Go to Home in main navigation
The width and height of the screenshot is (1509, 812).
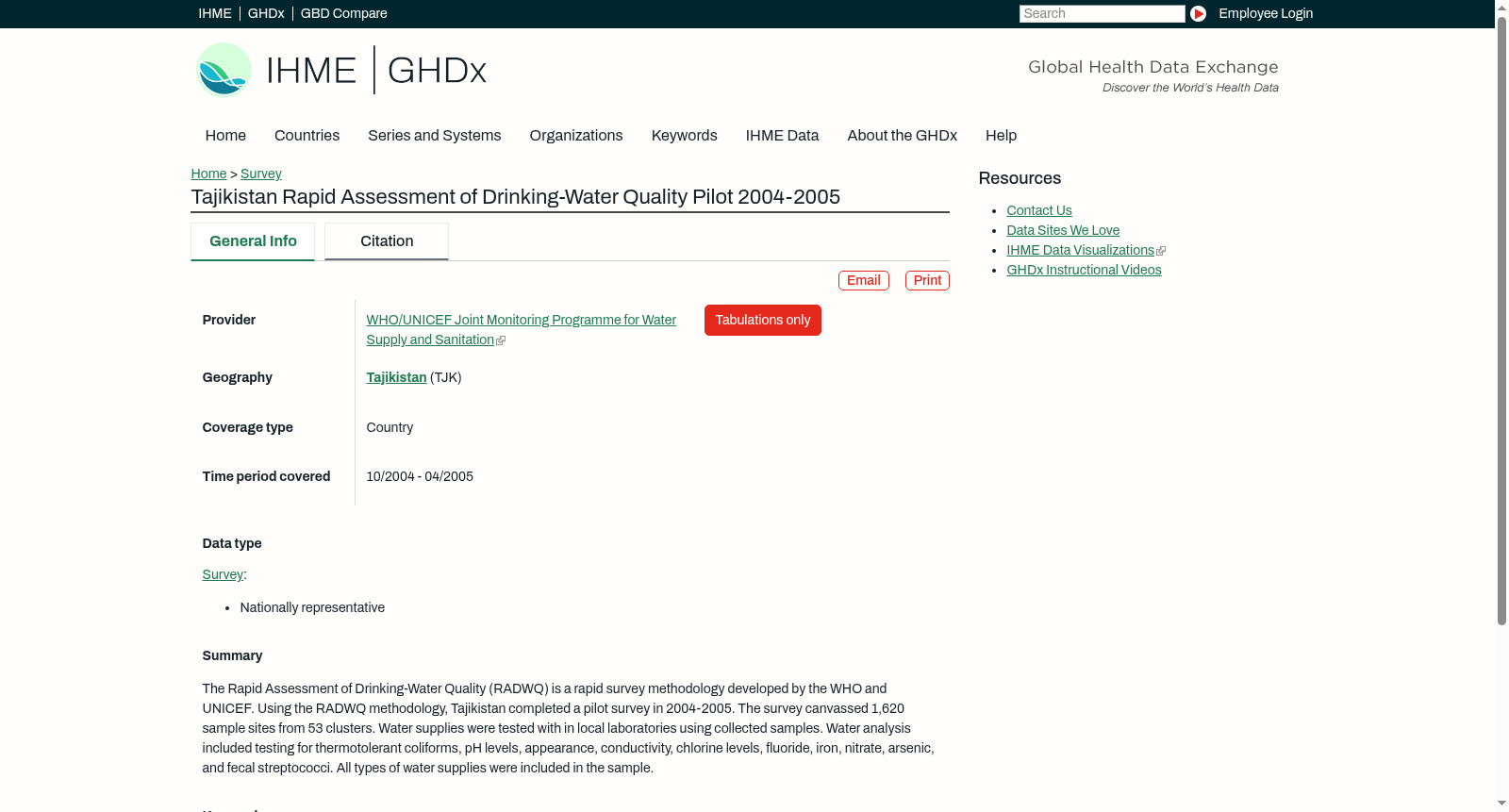pyautogui.click(x=225, y=136)
